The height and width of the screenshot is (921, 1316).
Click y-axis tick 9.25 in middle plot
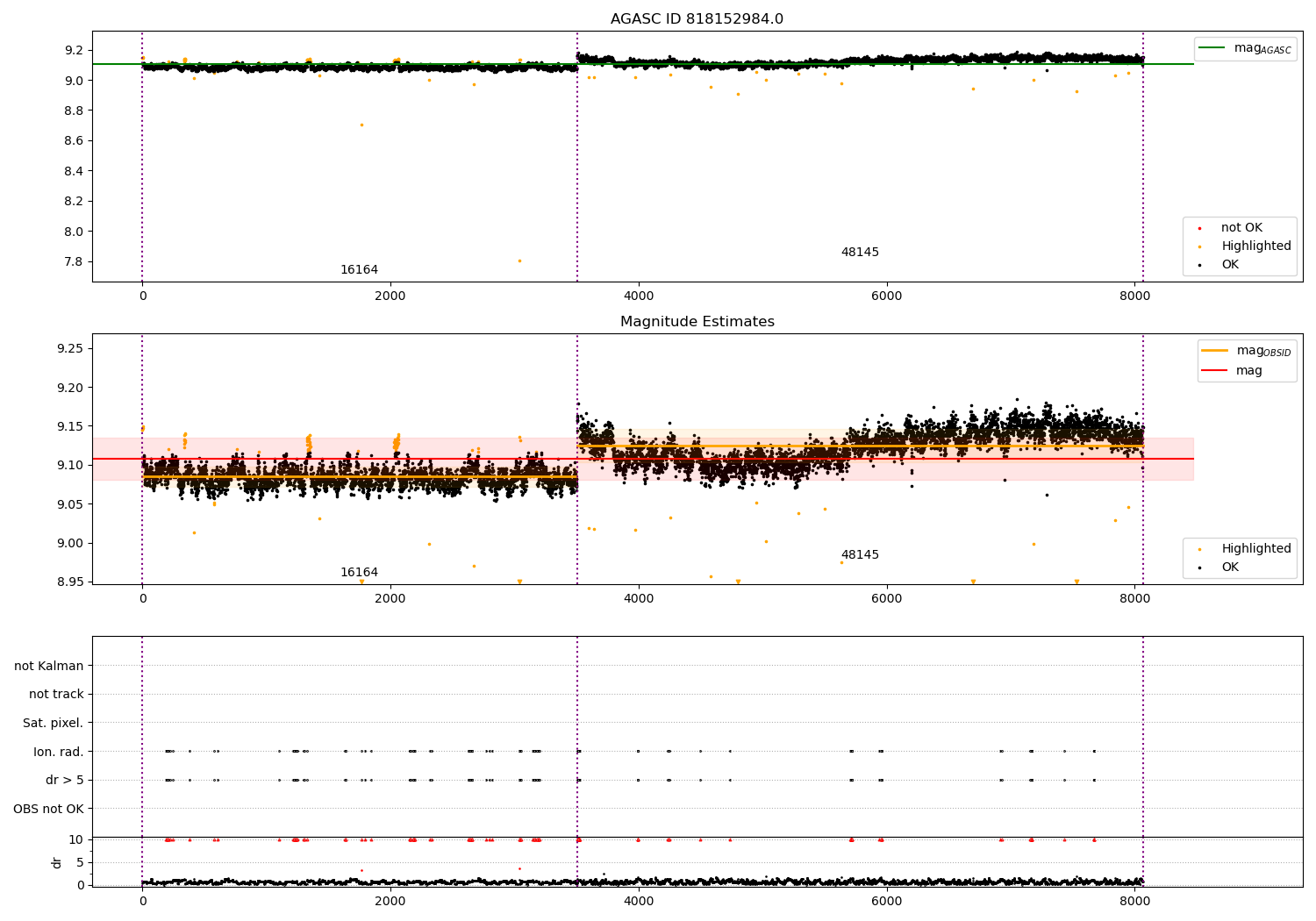click(x=71, y=349)
